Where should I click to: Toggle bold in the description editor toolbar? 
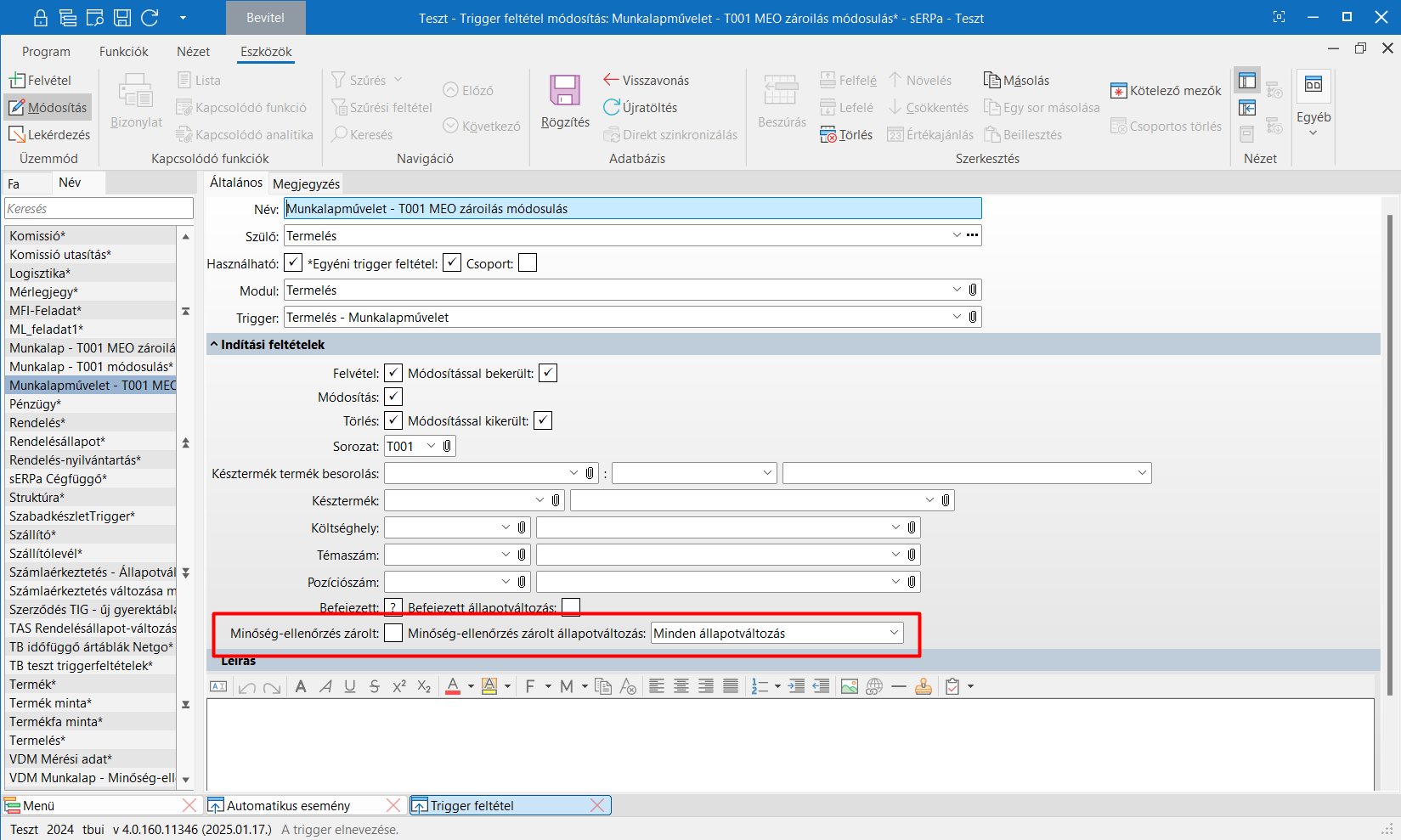pos(301,686)
